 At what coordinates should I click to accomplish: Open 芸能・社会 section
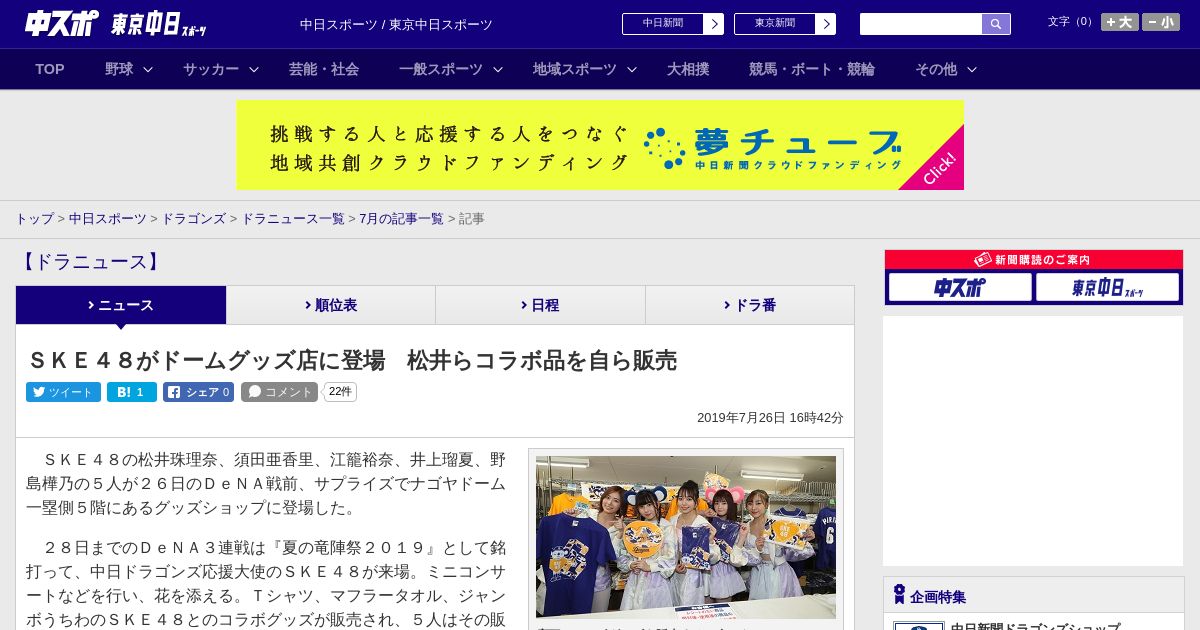[x=324, y=69]
